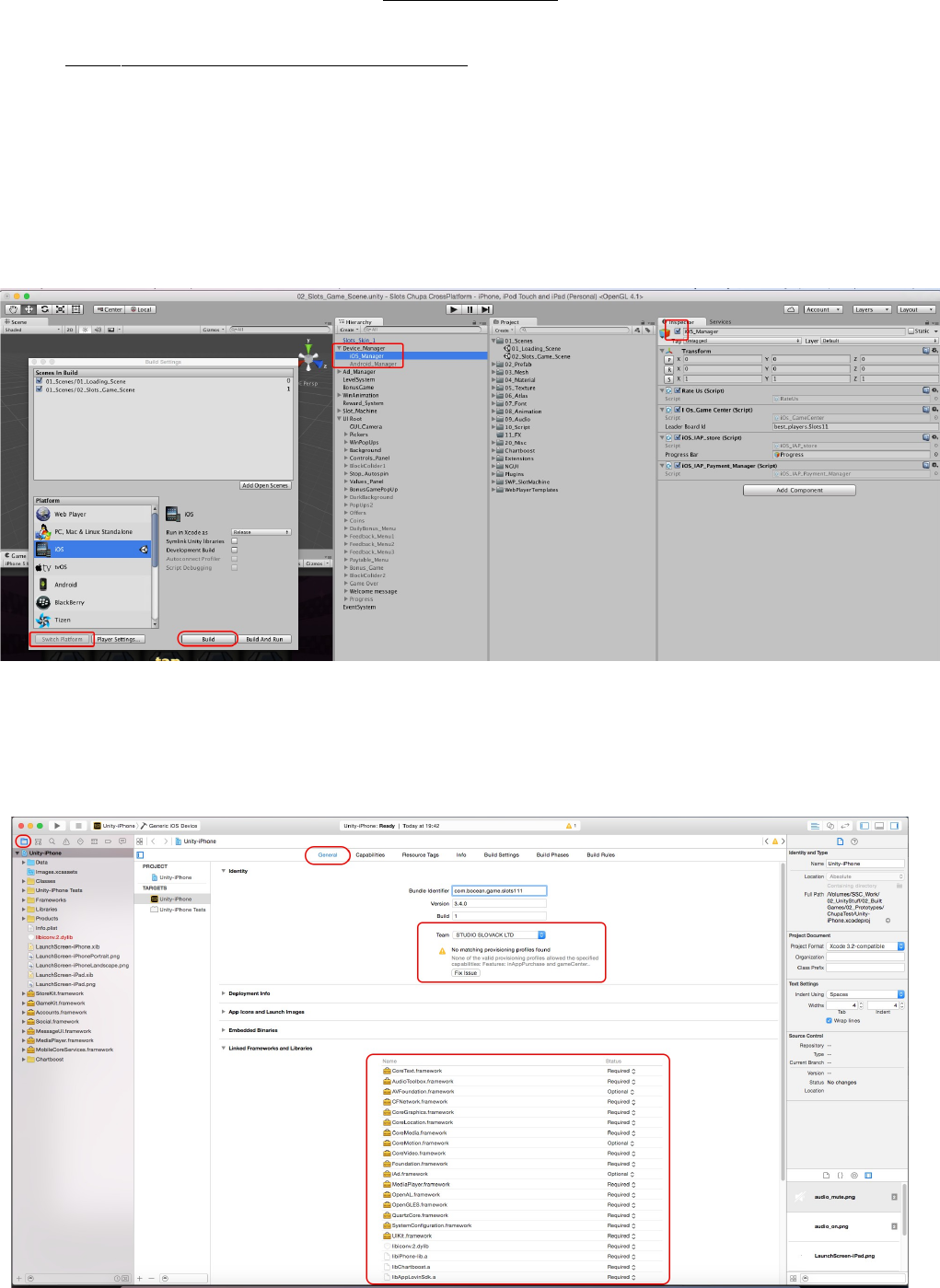Open the Unity cloud services icon
Screen dimensions: 940x1288
coord(791,309)
